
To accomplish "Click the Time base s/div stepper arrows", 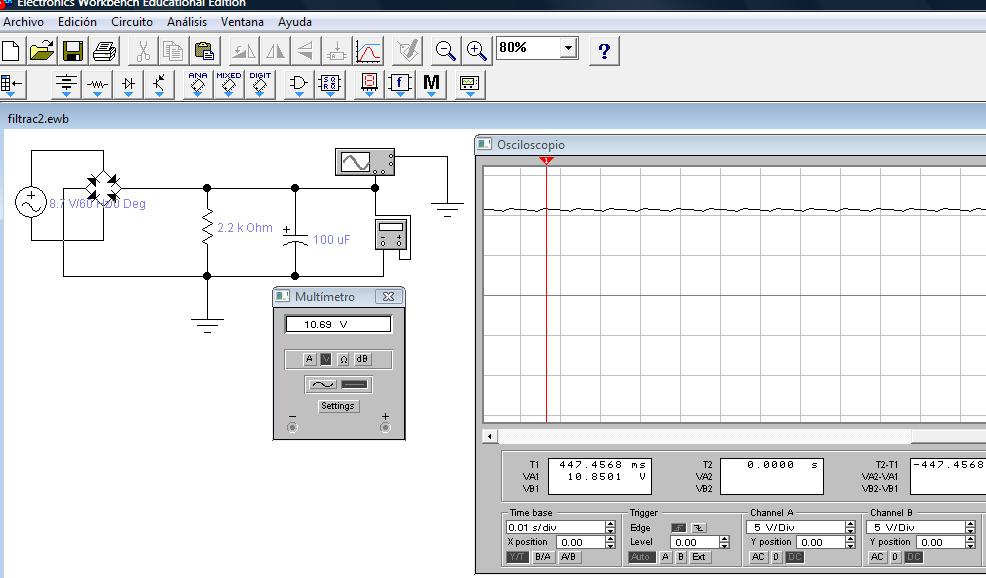I will tap(610, 527).
